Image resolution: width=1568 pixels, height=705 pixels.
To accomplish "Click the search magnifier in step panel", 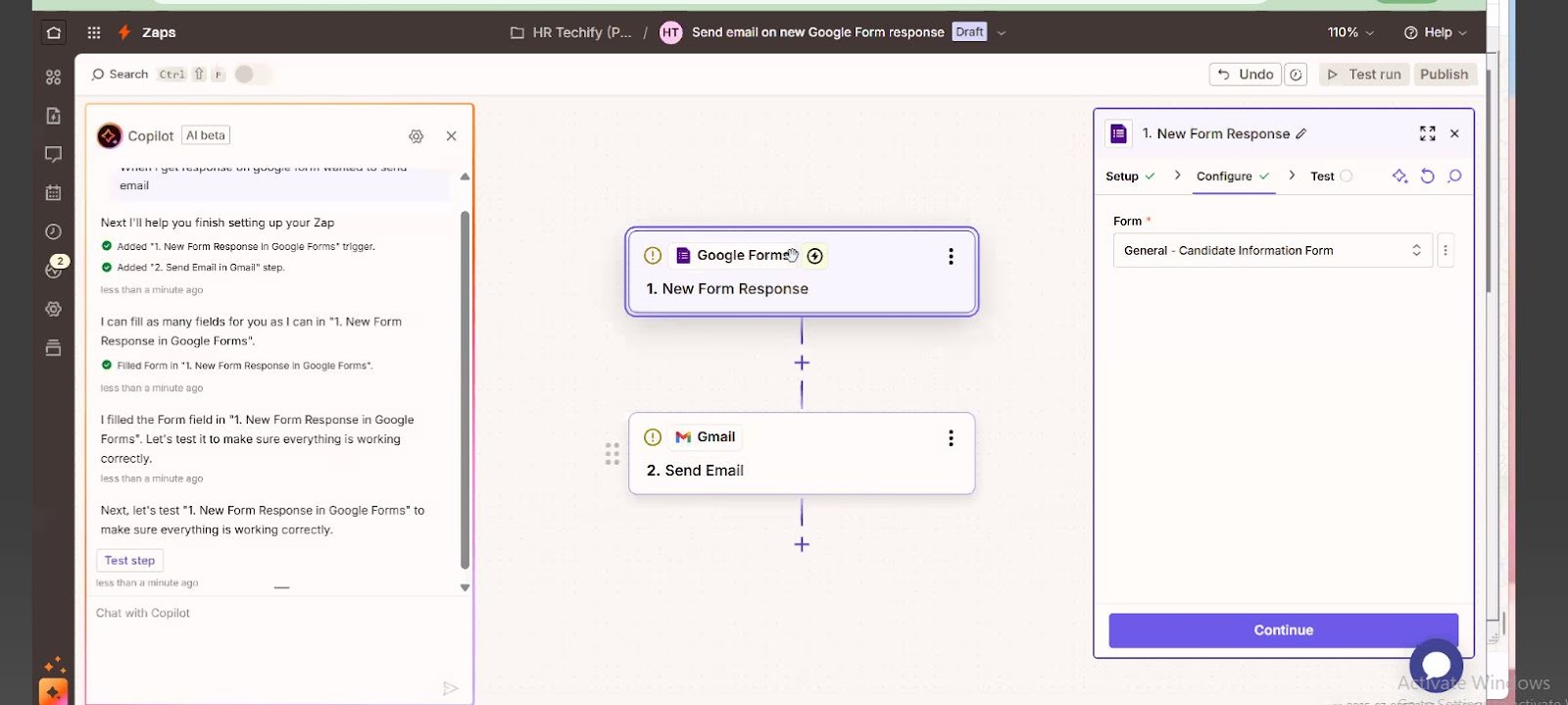I will point(1455,176).
